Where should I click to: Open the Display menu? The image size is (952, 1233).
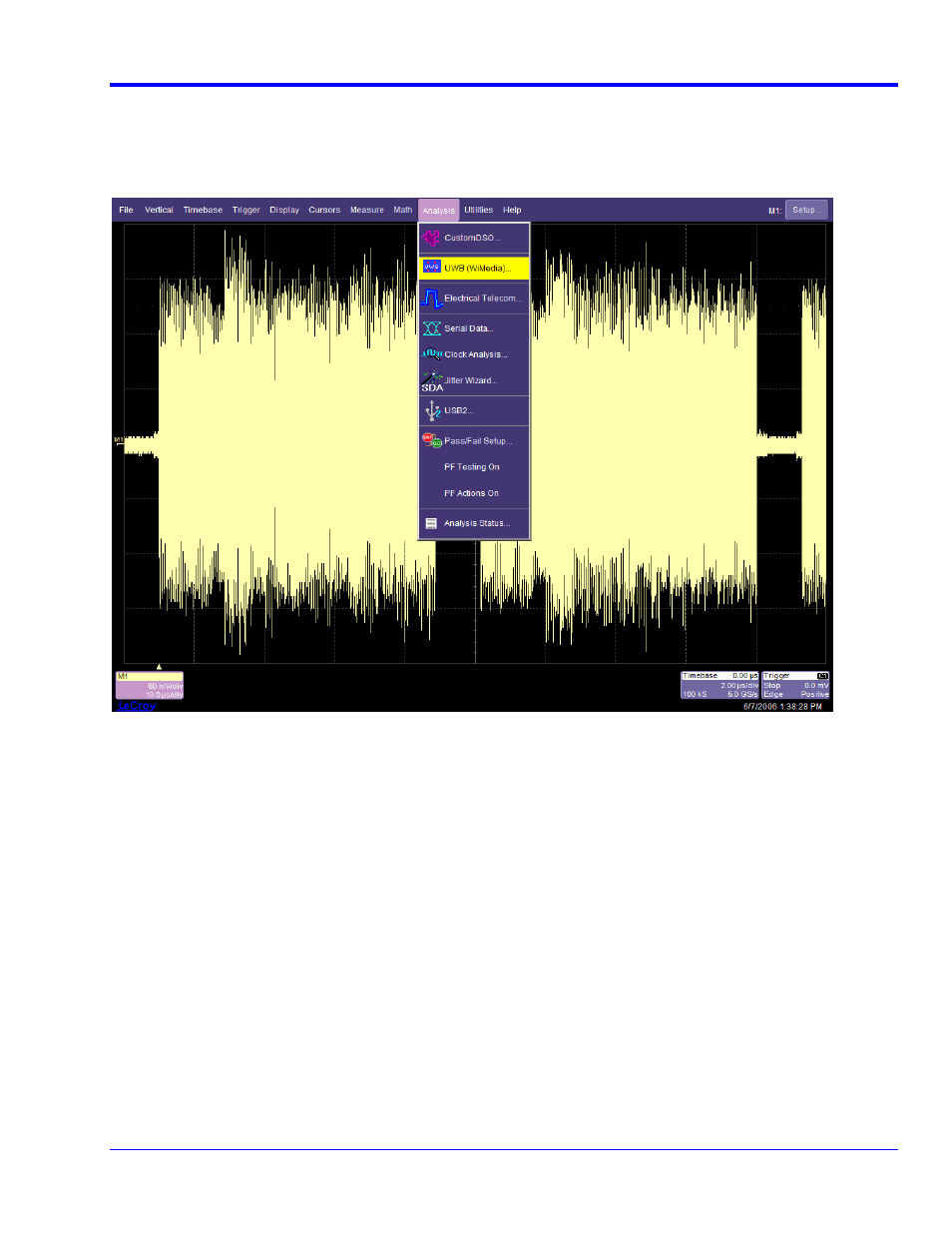284,211
